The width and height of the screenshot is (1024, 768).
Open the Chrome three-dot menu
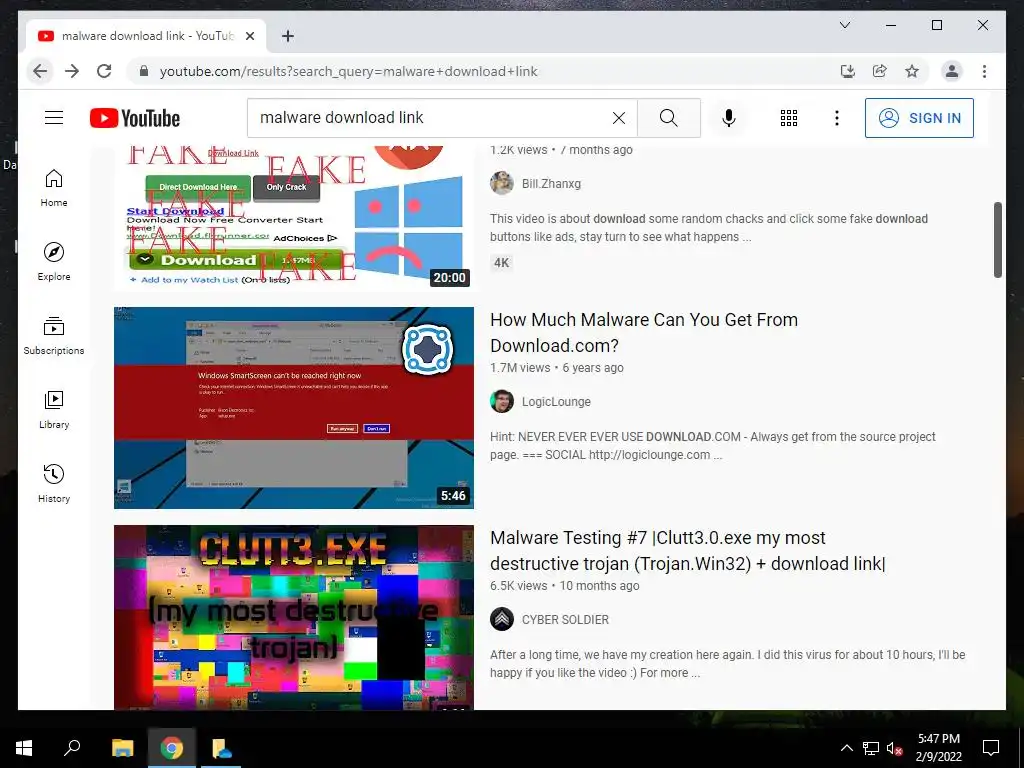[x=984, y=71]
